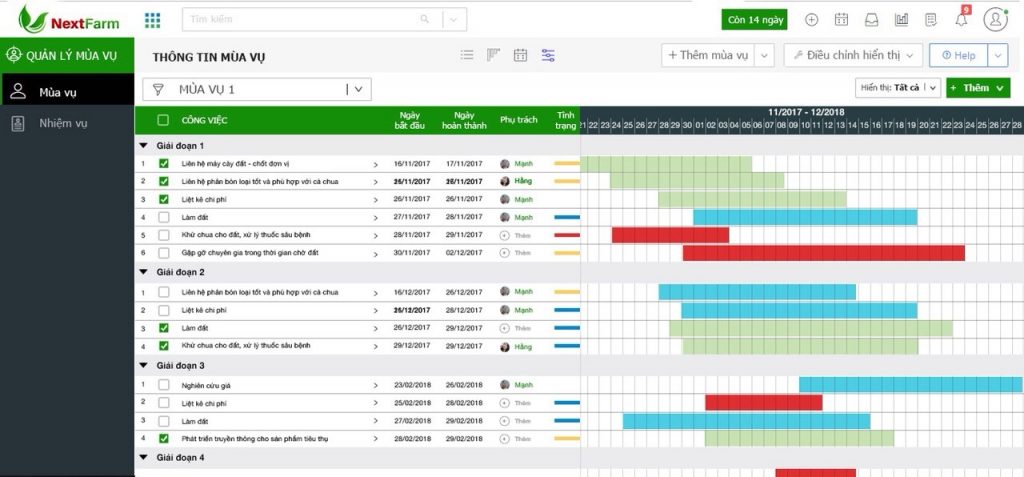
Task: Check the 'Gặp gỡ chuyên gia' task checkbox
Action: (x=164, y=253)
